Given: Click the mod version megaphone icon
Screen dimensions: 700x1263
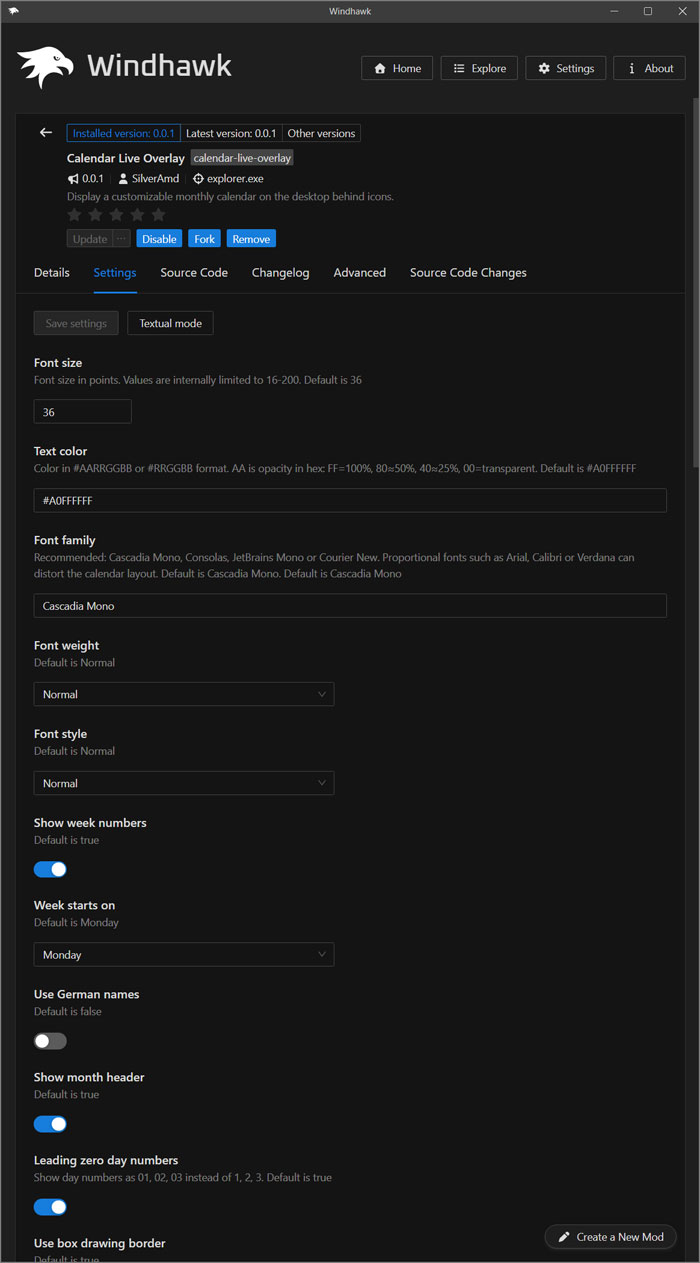Looking at the screenshot, I should tap(73, 179).
